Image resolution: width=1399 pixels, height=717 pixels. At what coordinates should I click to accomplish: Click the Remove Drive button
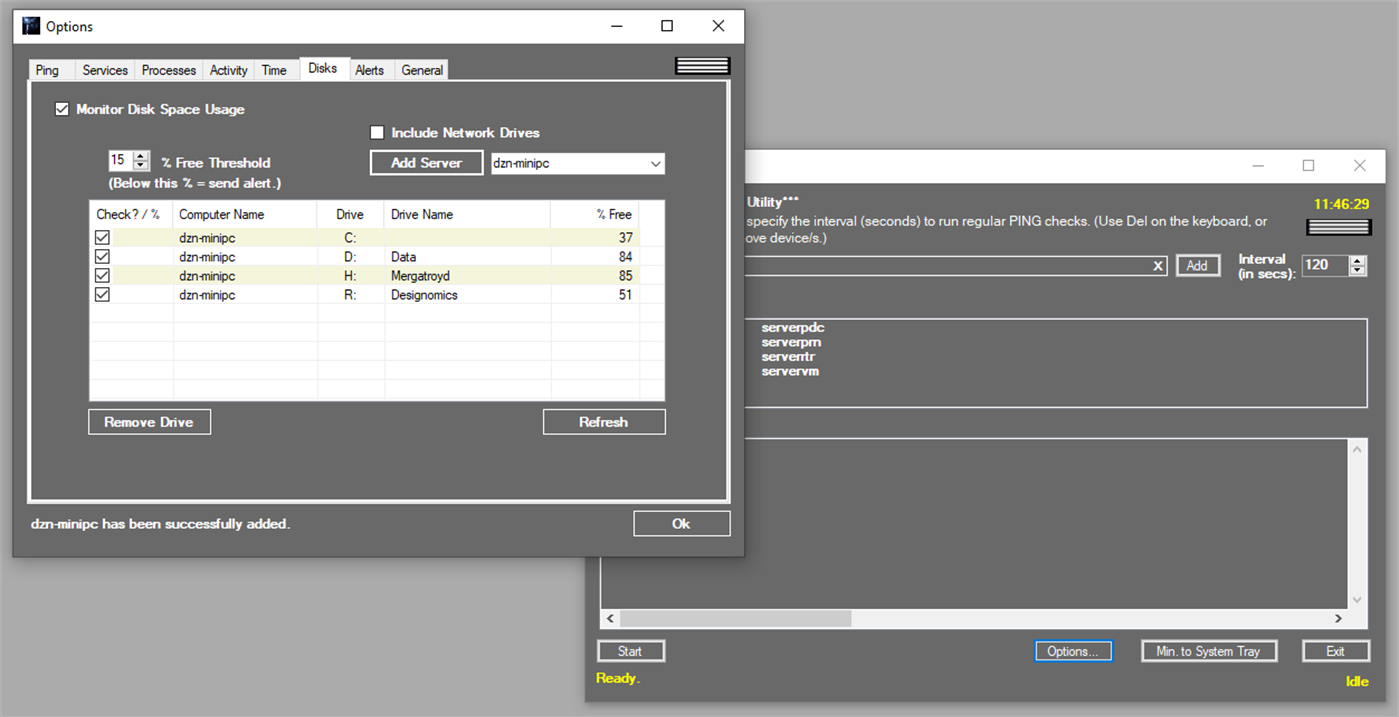tap(150, 422)
